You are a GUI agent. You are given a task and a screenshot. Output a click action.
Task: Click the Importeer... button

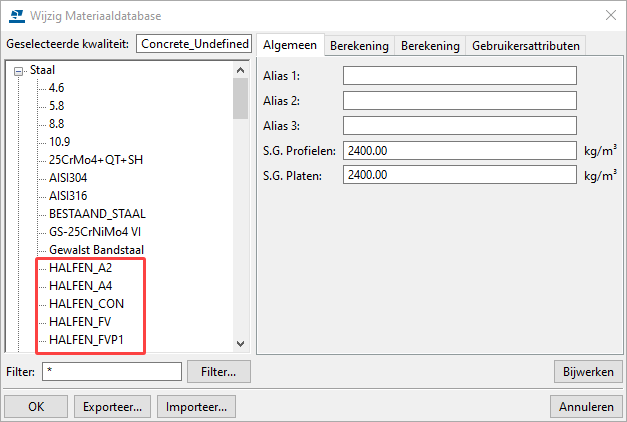tap(196, 407)
